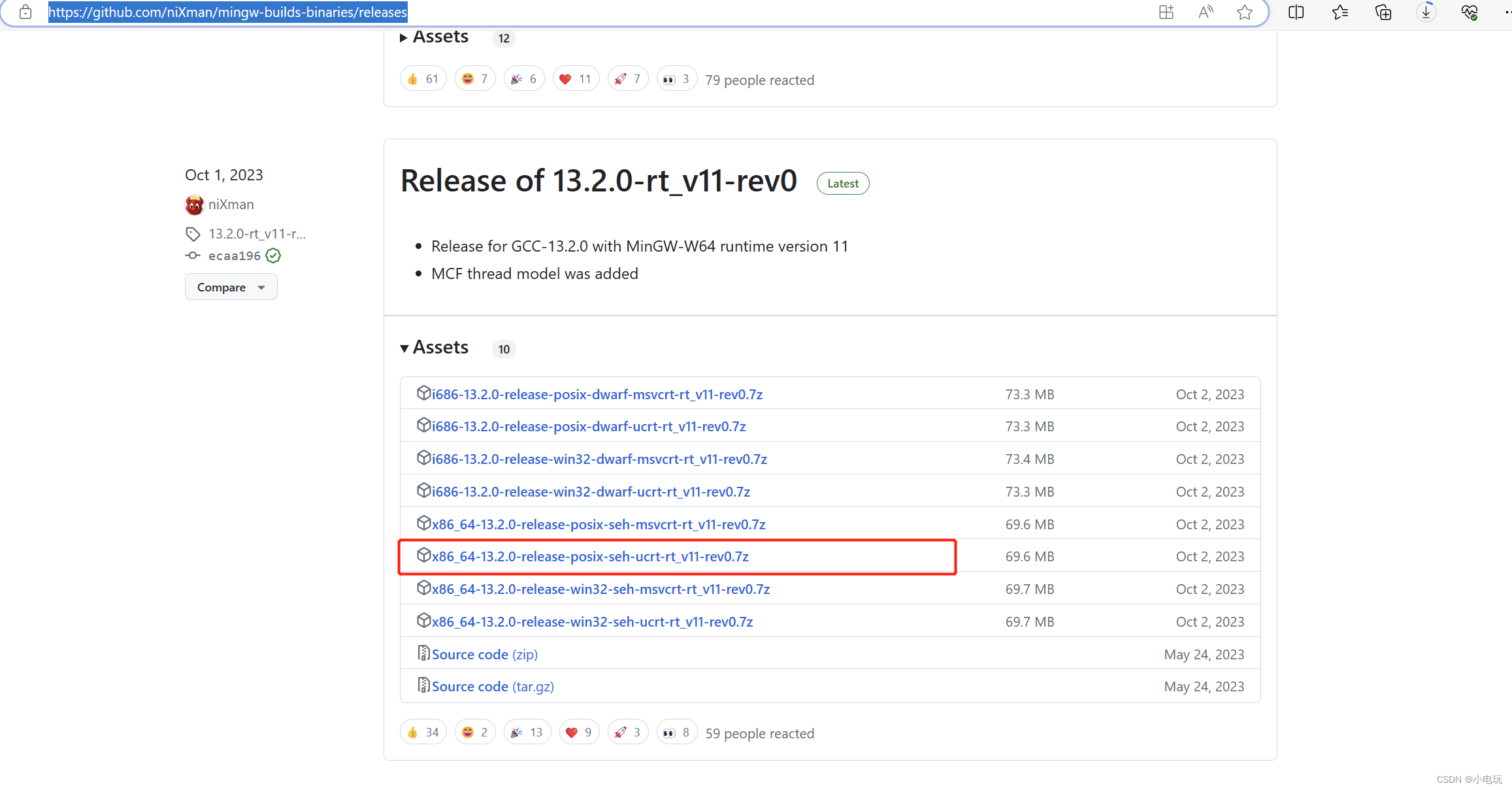Click package icon of x86_64 posix-seh-ucrt asset
The width and height of the screenshot is (1512, 790).
(x=423, y=555)
